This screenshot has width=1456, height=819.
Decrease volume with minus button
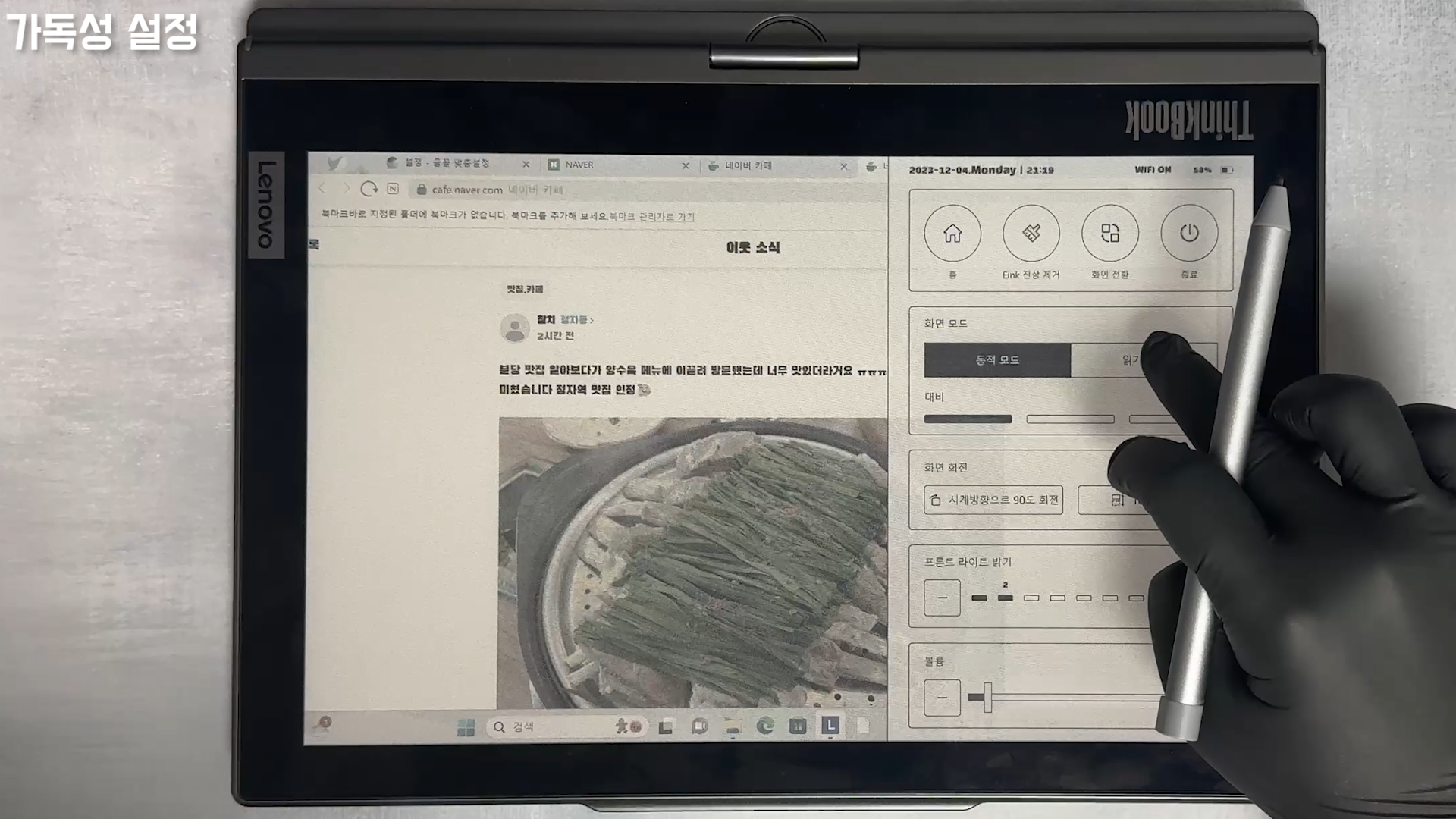pos(942,698)
